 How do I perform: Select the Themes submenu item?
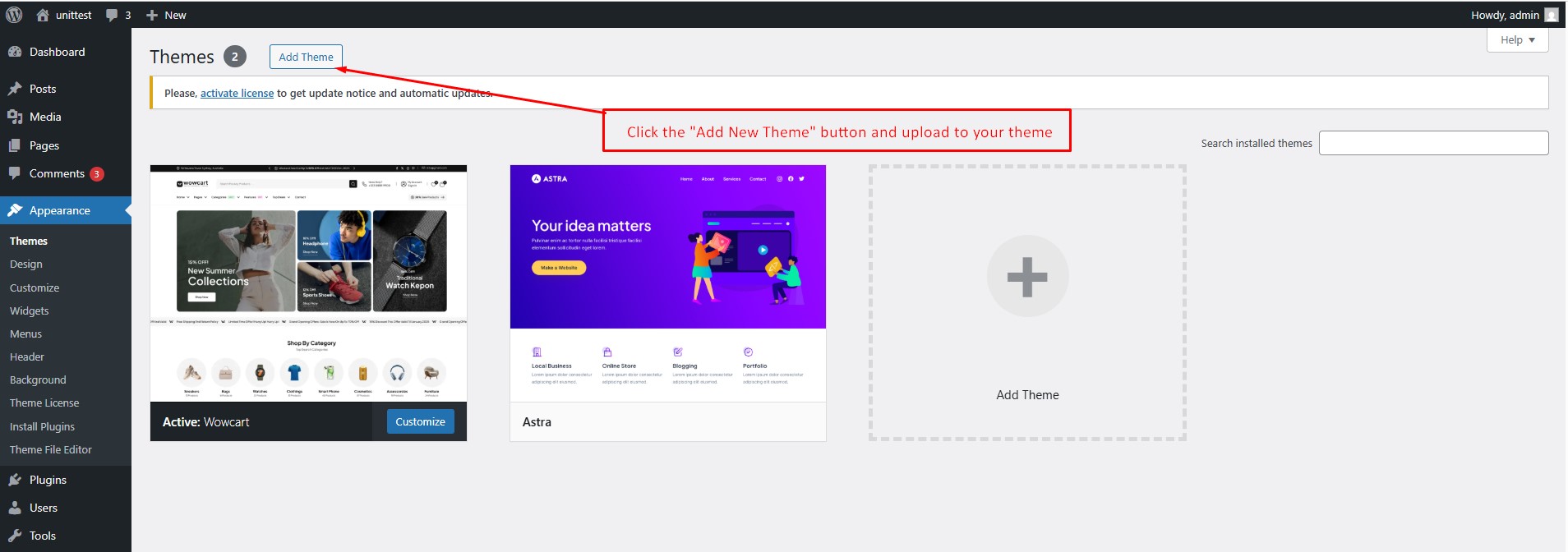coord(29,241)
